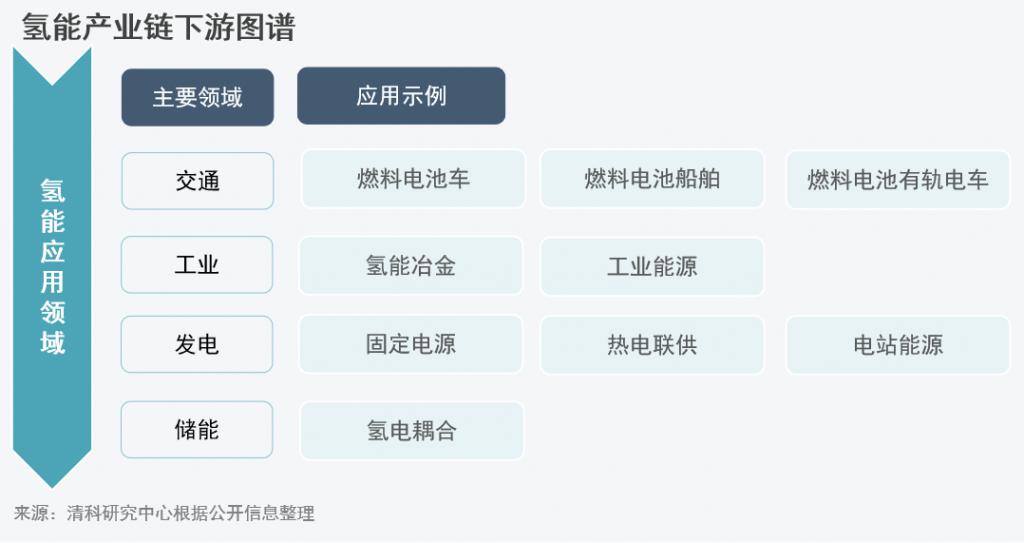1024x543 pixels.
Task: Click the 电站能源 example box
Action: pyautogui.click(x=898, y=345)
